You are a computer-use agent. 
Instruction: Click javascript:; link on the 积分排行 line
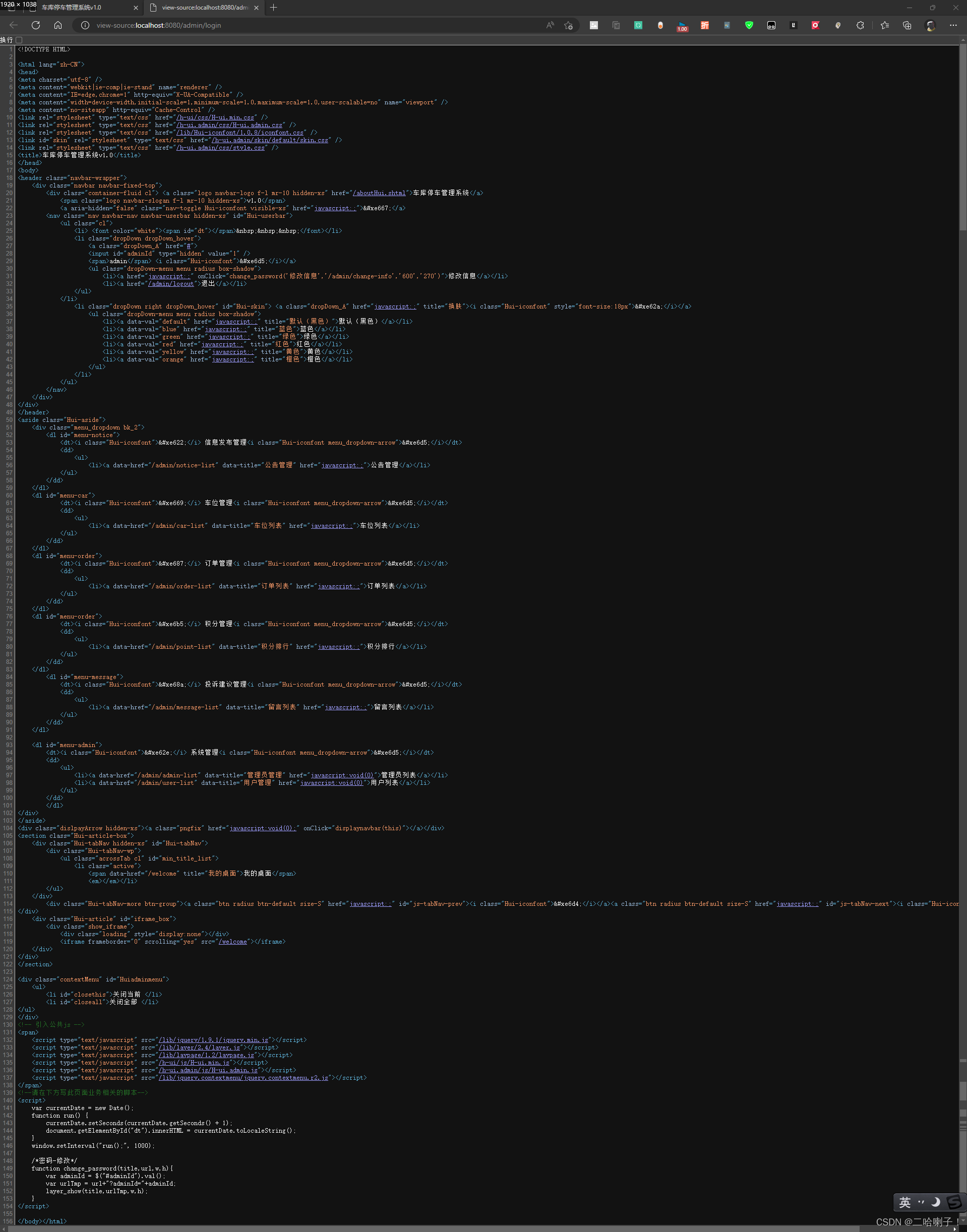[x=339, y=647]
